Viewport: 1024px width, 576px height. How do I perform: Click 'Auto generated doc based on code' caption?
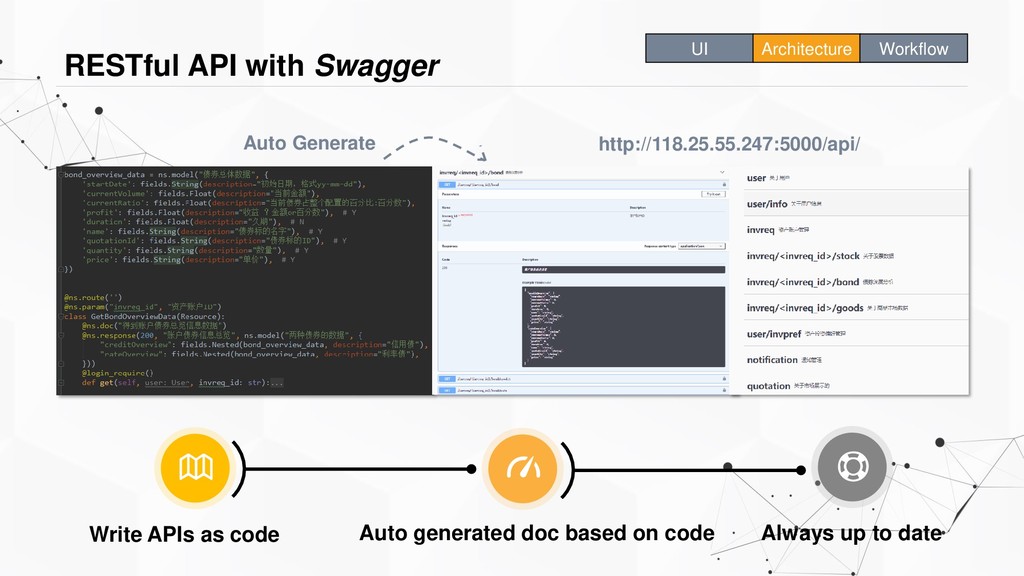click(x=537, y=533)
